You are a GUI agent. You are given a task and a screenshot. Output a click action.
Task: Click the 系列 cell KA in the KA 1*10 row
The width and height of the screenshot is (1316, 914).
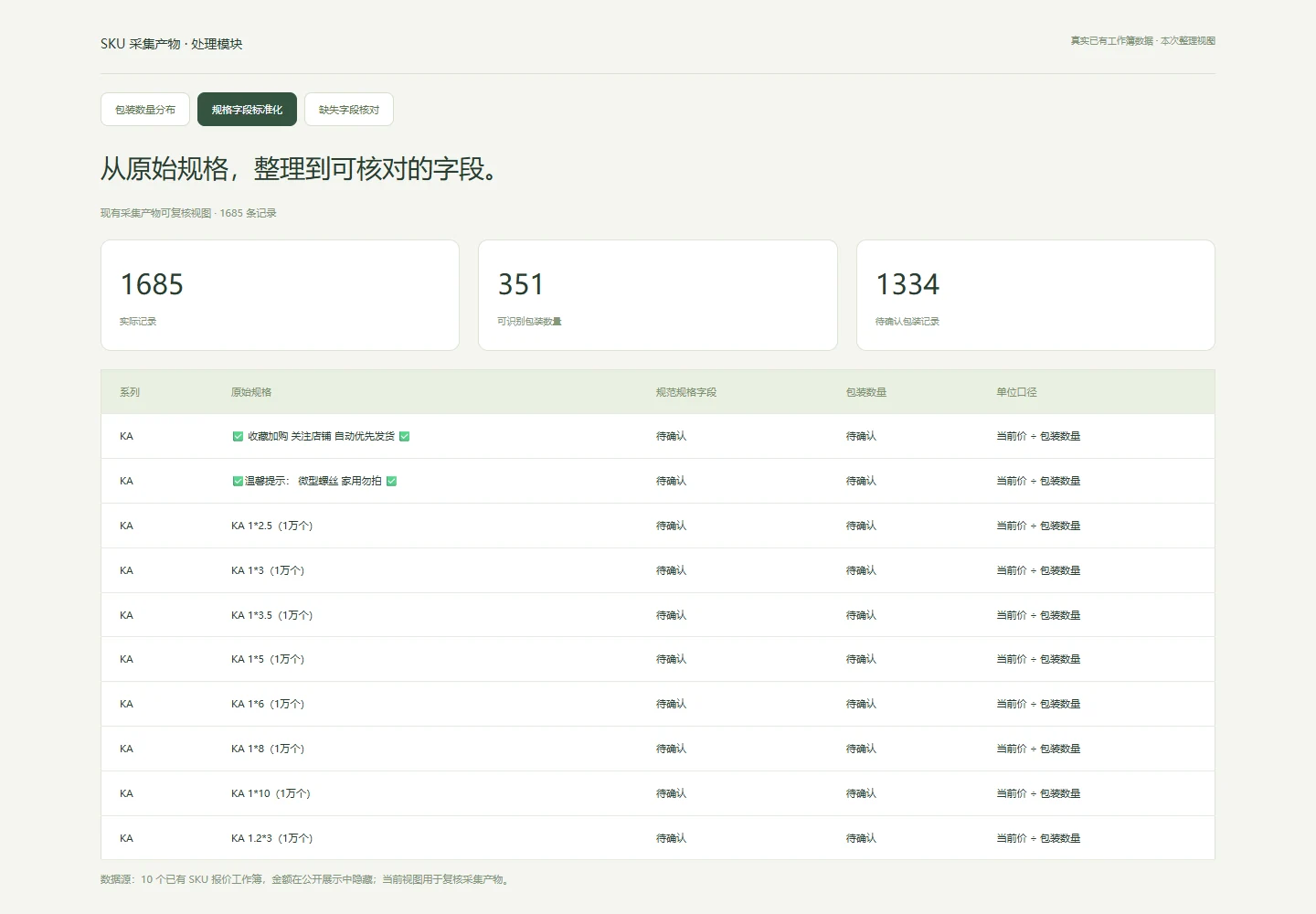[126, 794]
